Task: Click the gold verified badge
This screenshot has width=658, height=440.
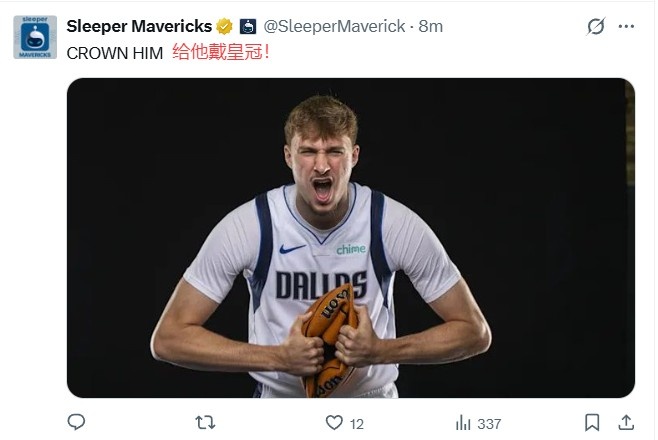Action: (x=225, y=26)
